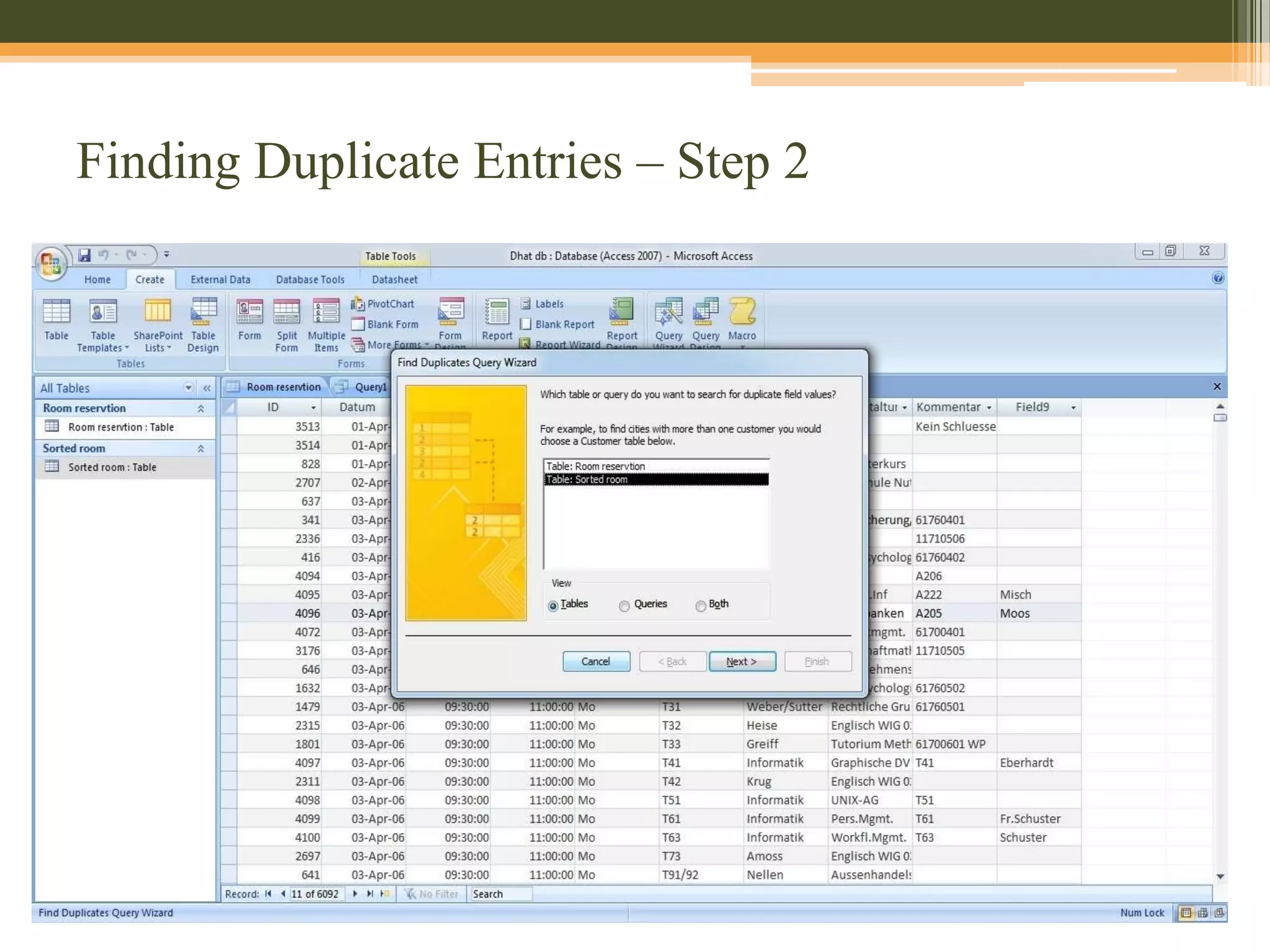Open the All Tables navigation dropdown
Viewport: 1270px width, 952px height.
point(189,388)
